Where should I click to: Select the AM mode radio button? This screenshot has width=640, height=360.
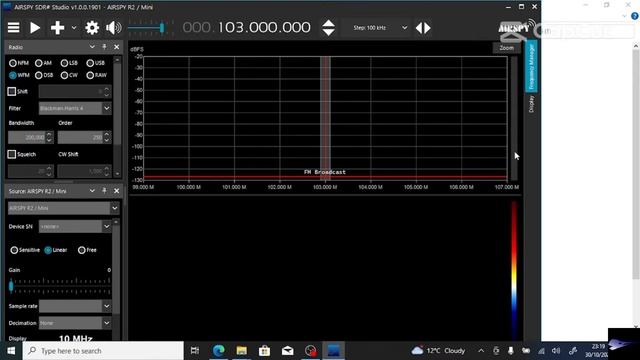[38, 63]
